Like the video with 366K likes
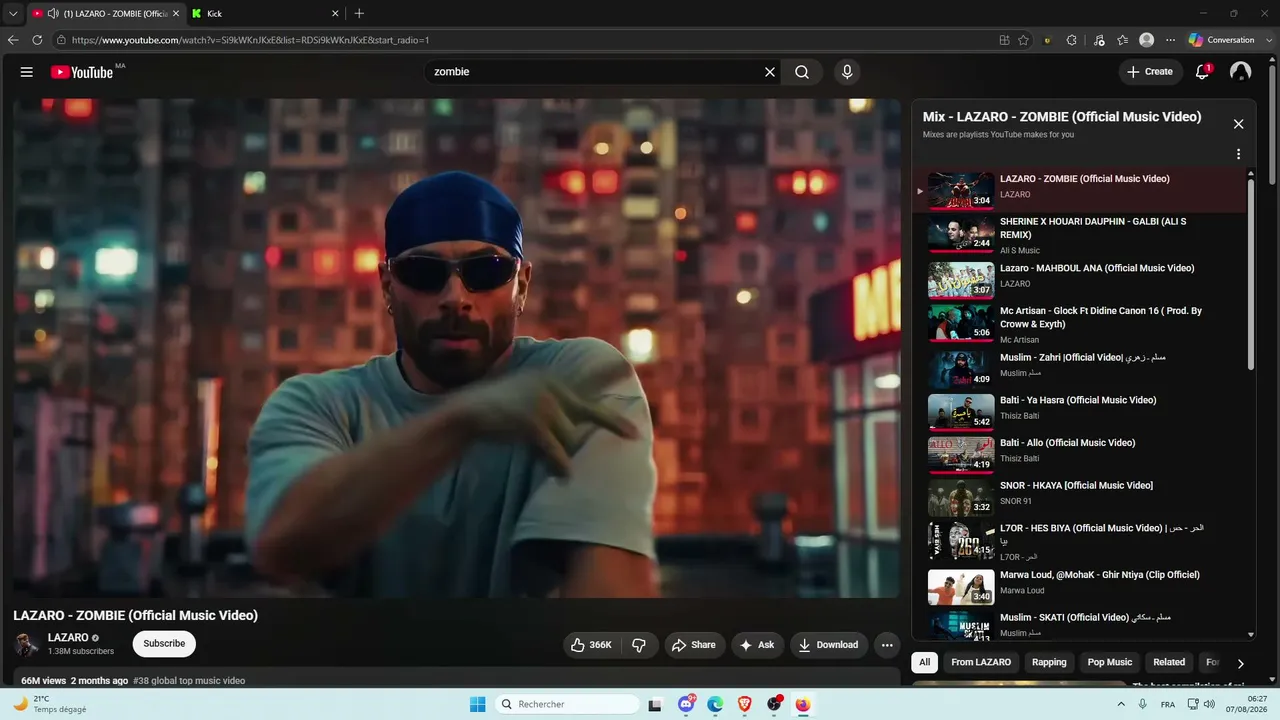The image size is (1280, 720). (591, 645)
